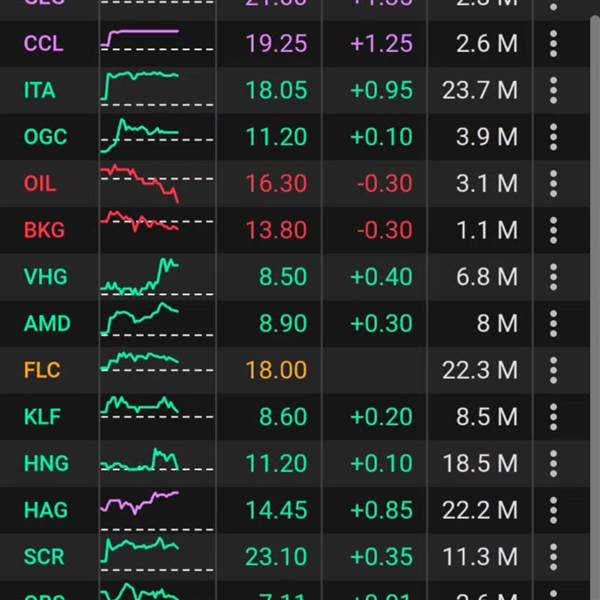Open the VHG sparkline chart
Screen dimensions: 600x600
[x=157, y=277]
